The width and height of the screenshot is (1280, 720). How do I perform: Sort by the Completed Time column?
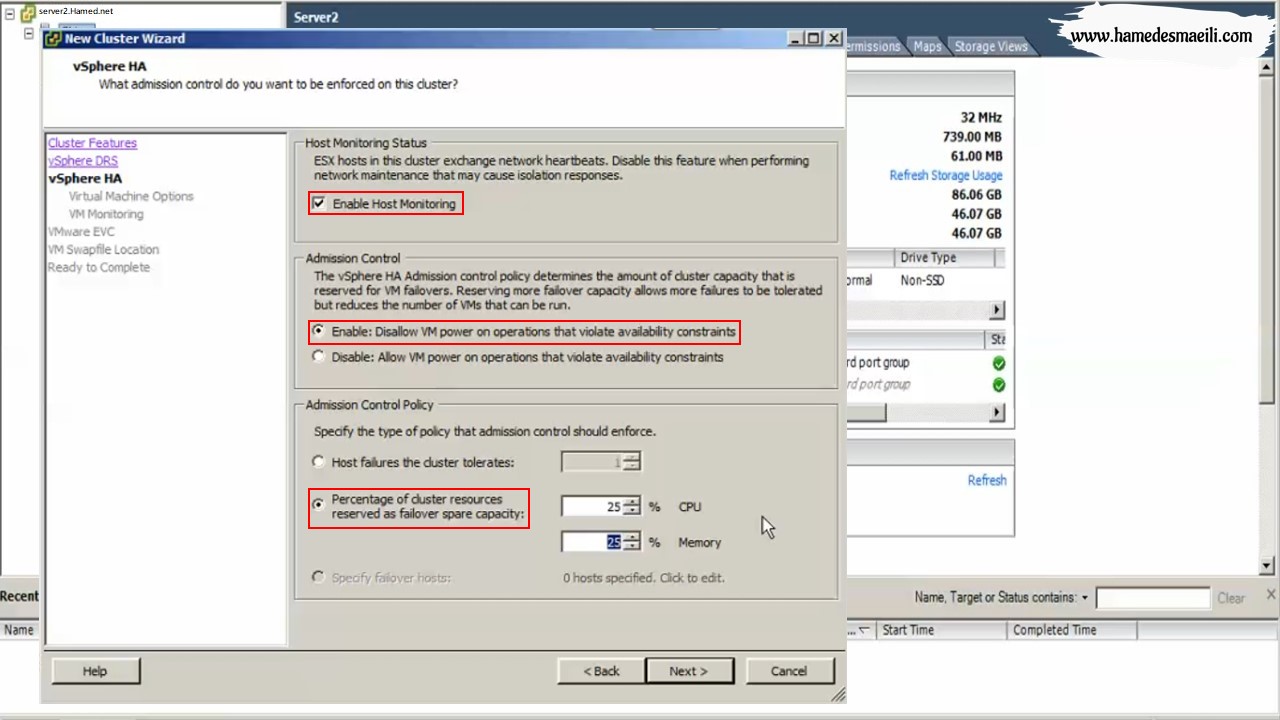pyautogui.click(x=1071, y=630)
